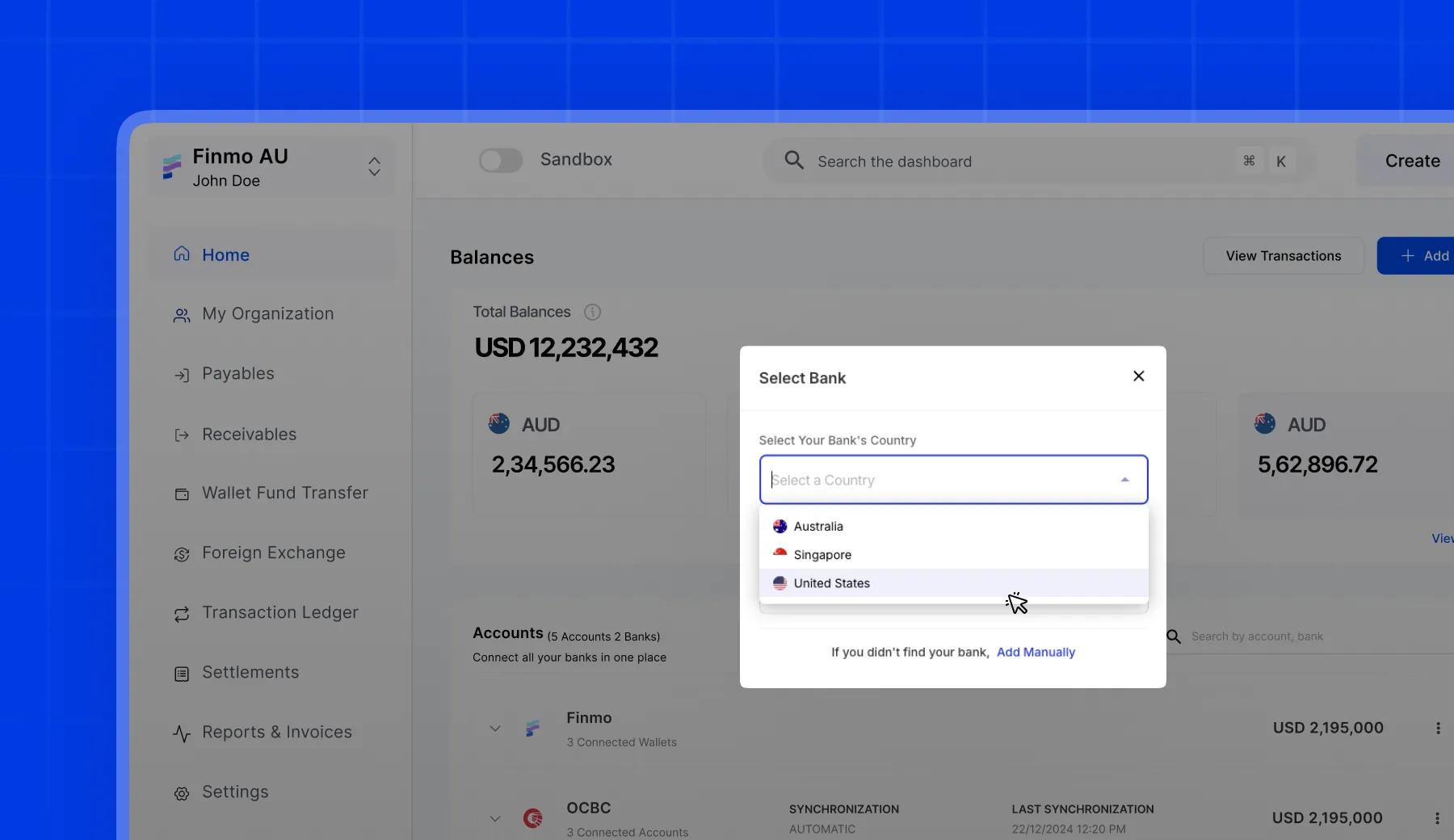This screenshot has height=840, width=1454.
Task: Click the Settings gear icon
Action: click(x=182, y=793)
